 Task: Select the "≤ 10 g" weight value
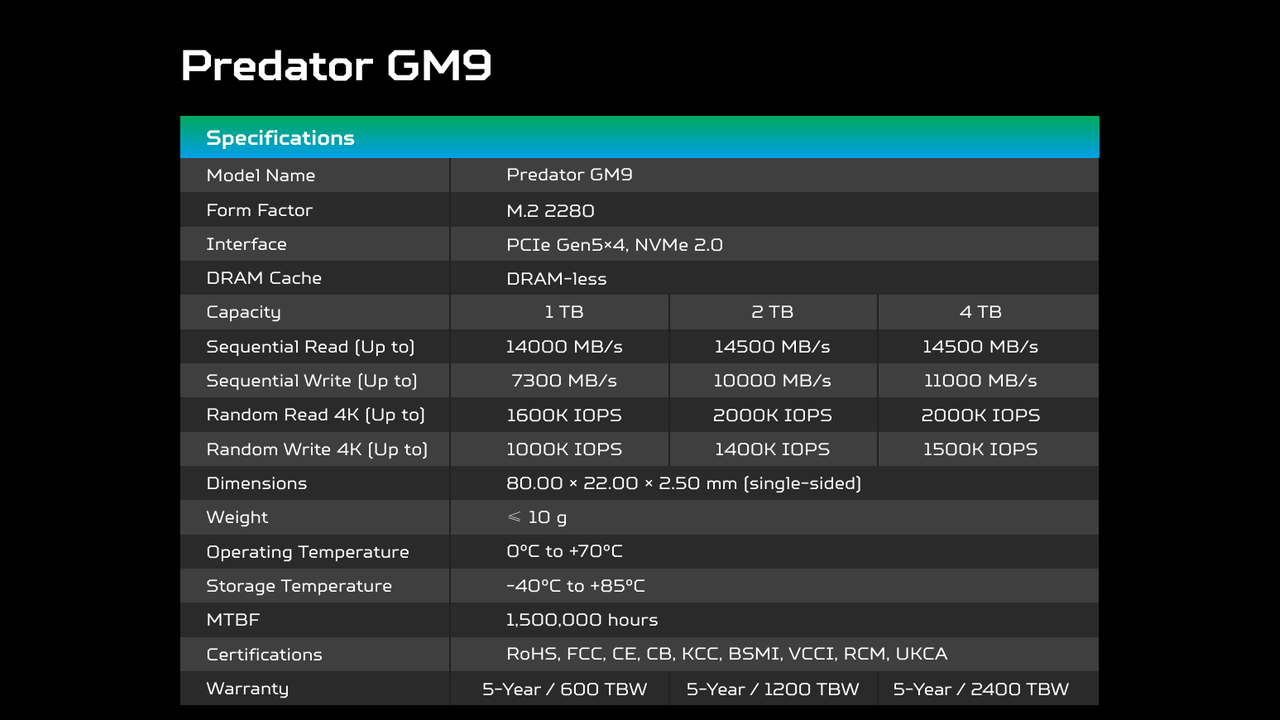[536, 517]
